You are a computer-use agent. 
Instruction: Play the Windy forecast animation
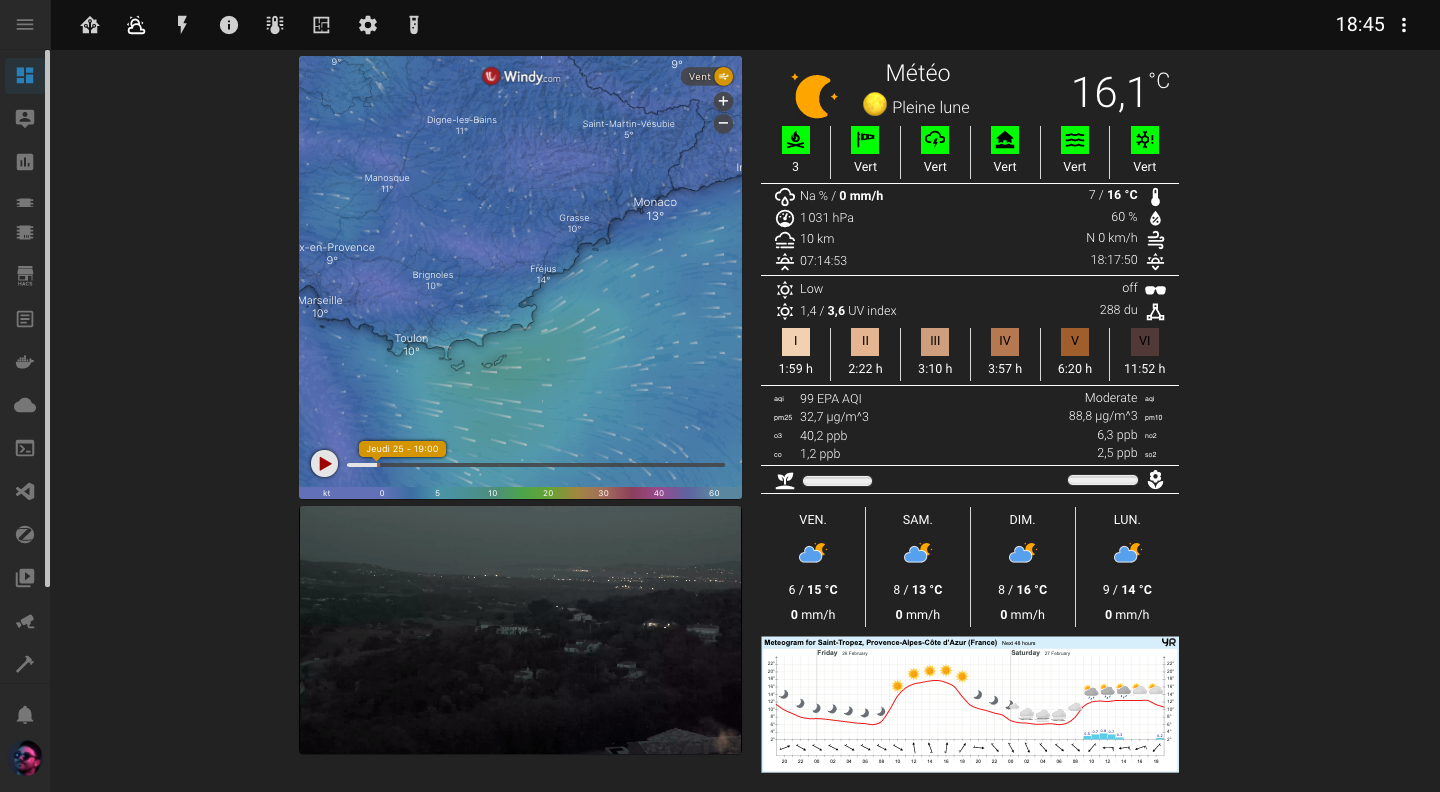pyautogui.click(x=324, y=464)
